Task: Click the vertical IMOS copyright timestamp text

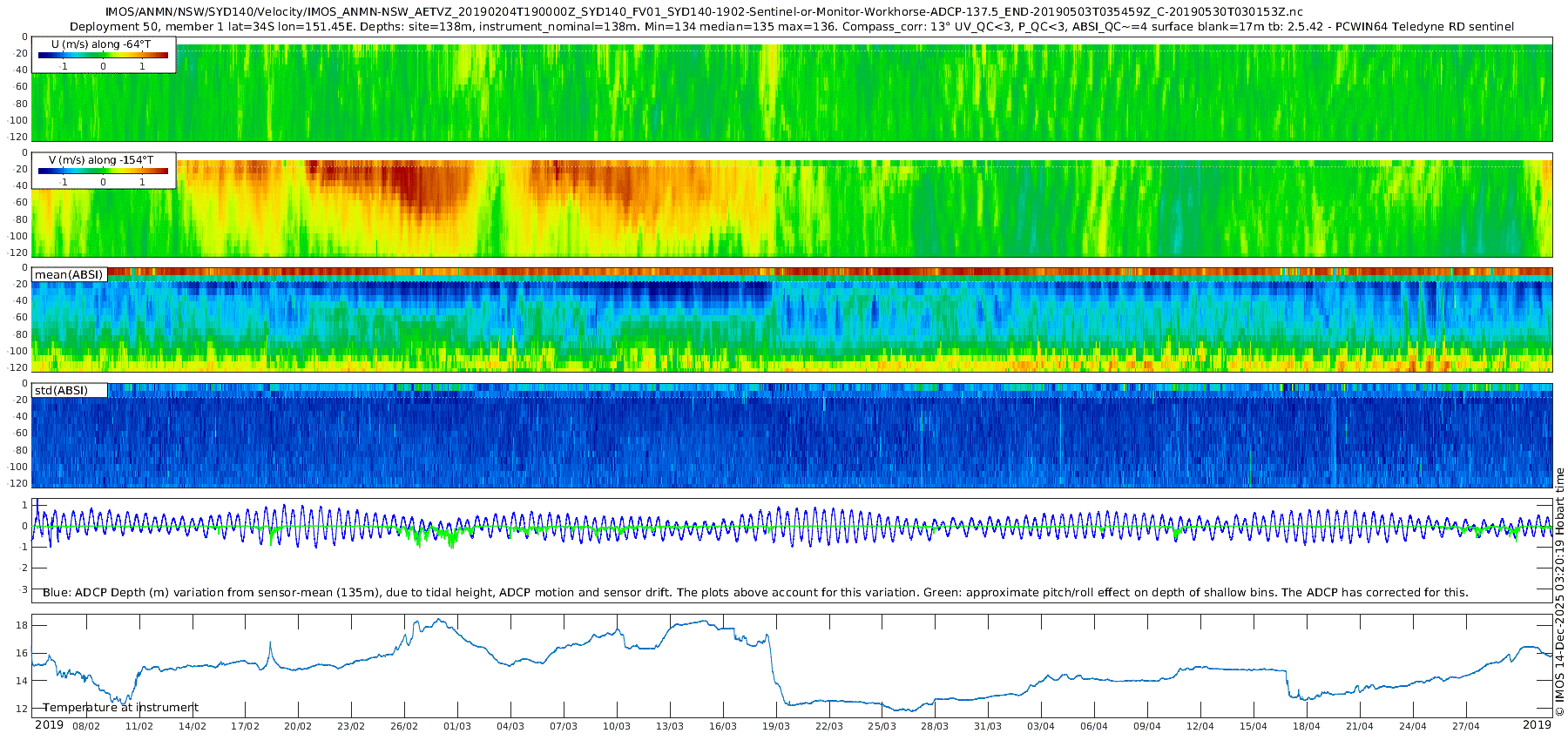Action: (x=1559, y=592)
